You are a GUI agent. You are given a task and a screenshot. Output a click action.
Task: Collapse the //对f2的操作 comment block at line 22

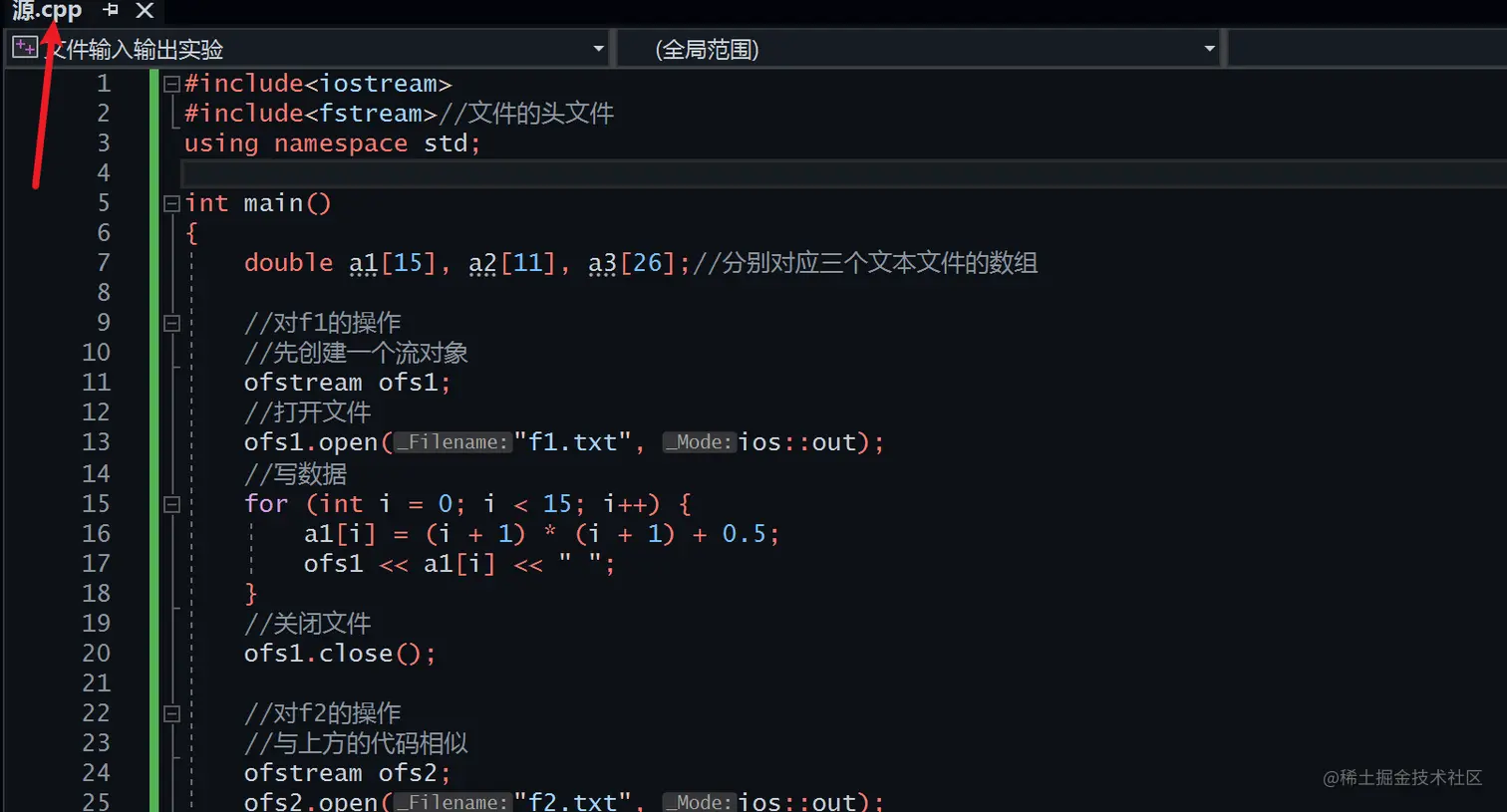[171, 713]
